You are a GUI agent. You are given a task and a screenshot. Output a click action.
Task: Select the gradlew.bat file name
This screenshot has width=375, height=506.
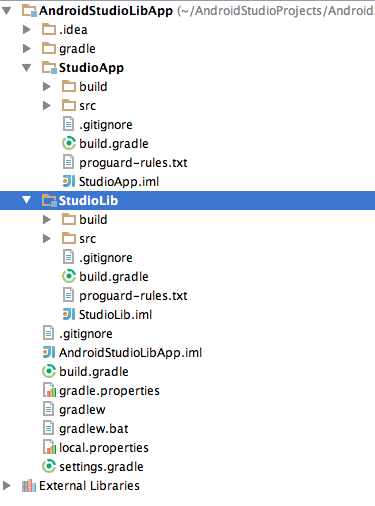tap(94, 429)
